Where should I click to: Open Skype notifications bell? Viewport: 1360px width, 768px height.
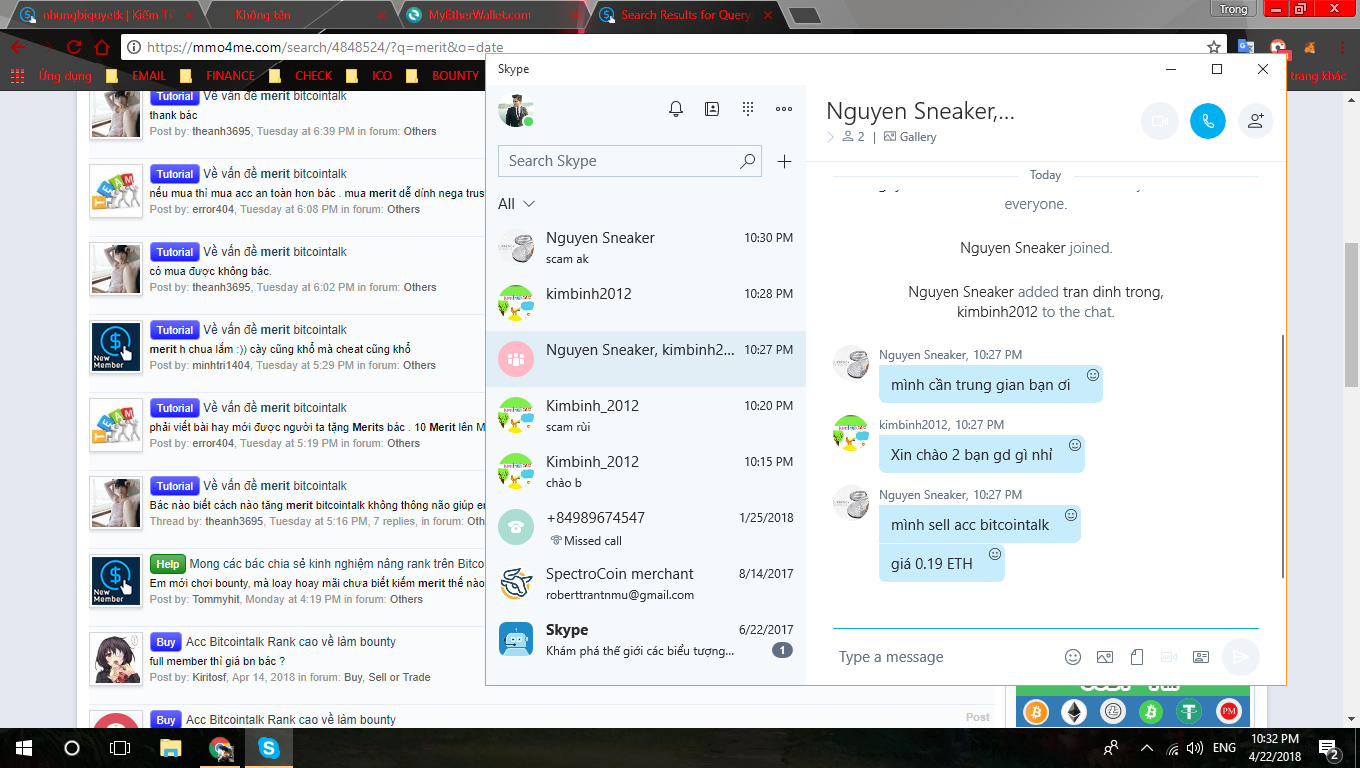676,109
